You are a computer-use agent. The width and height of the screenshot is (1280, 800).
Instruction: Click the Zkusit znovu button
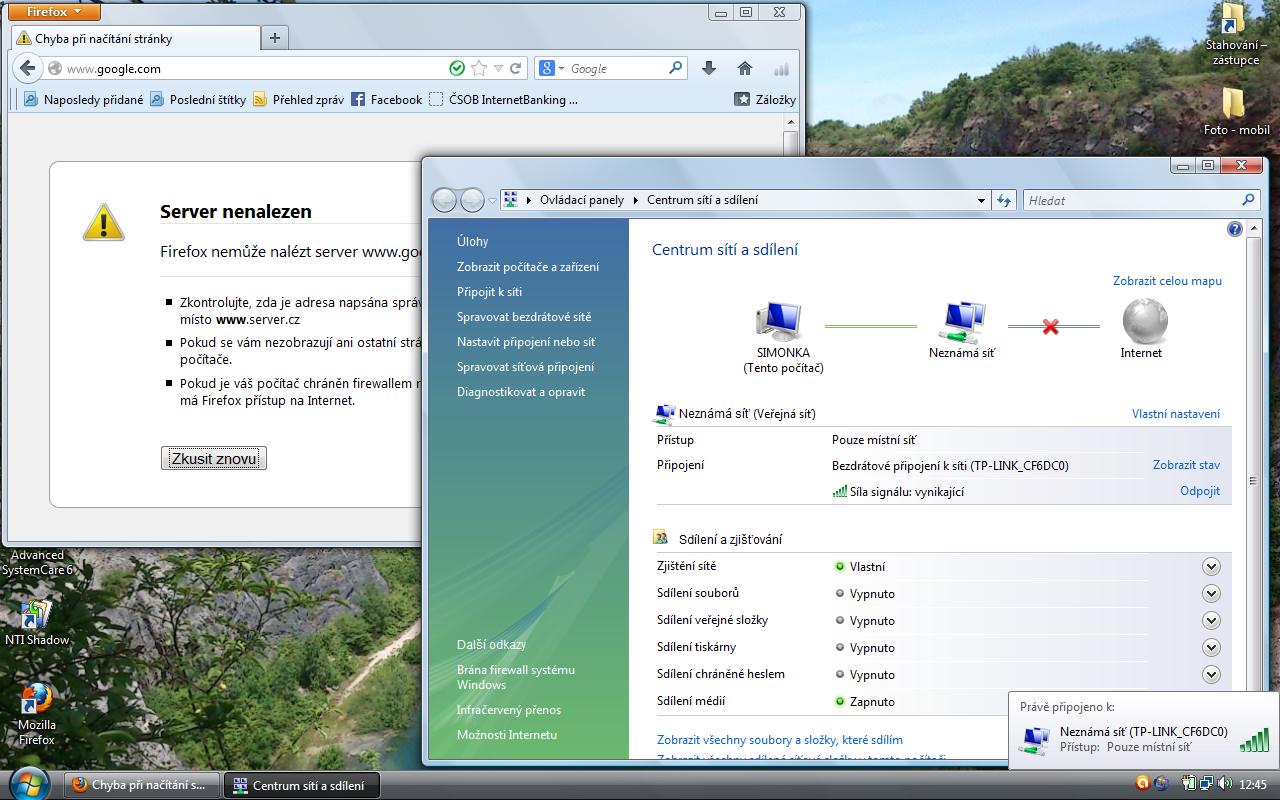pyautogui.click(x=214, y=458)
